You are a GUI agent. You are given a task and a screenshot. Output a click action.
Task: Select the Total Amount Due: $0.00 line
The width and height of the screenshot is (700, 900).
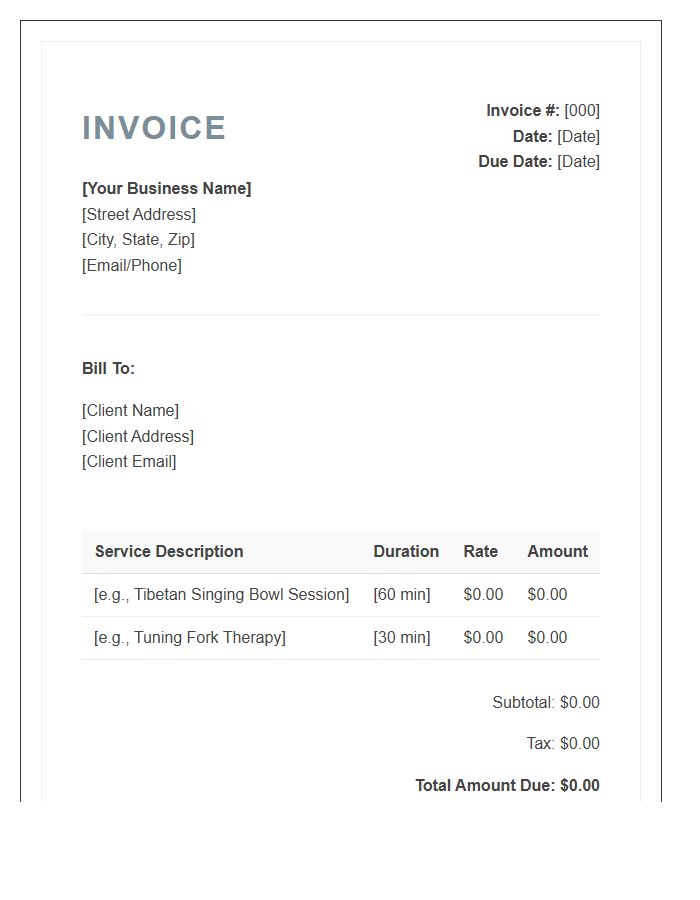tap(507, 785)
